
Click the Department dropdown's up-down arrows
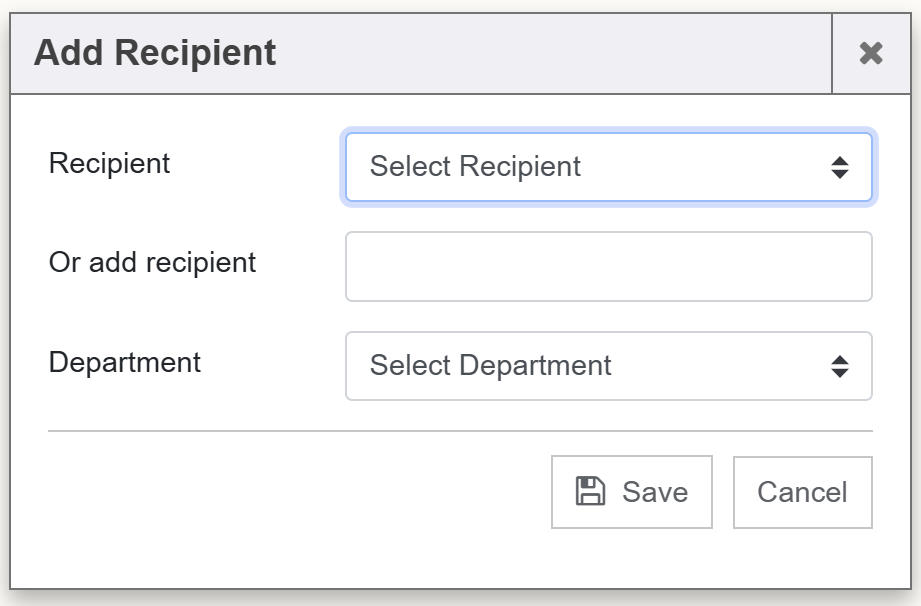point(839,366)
